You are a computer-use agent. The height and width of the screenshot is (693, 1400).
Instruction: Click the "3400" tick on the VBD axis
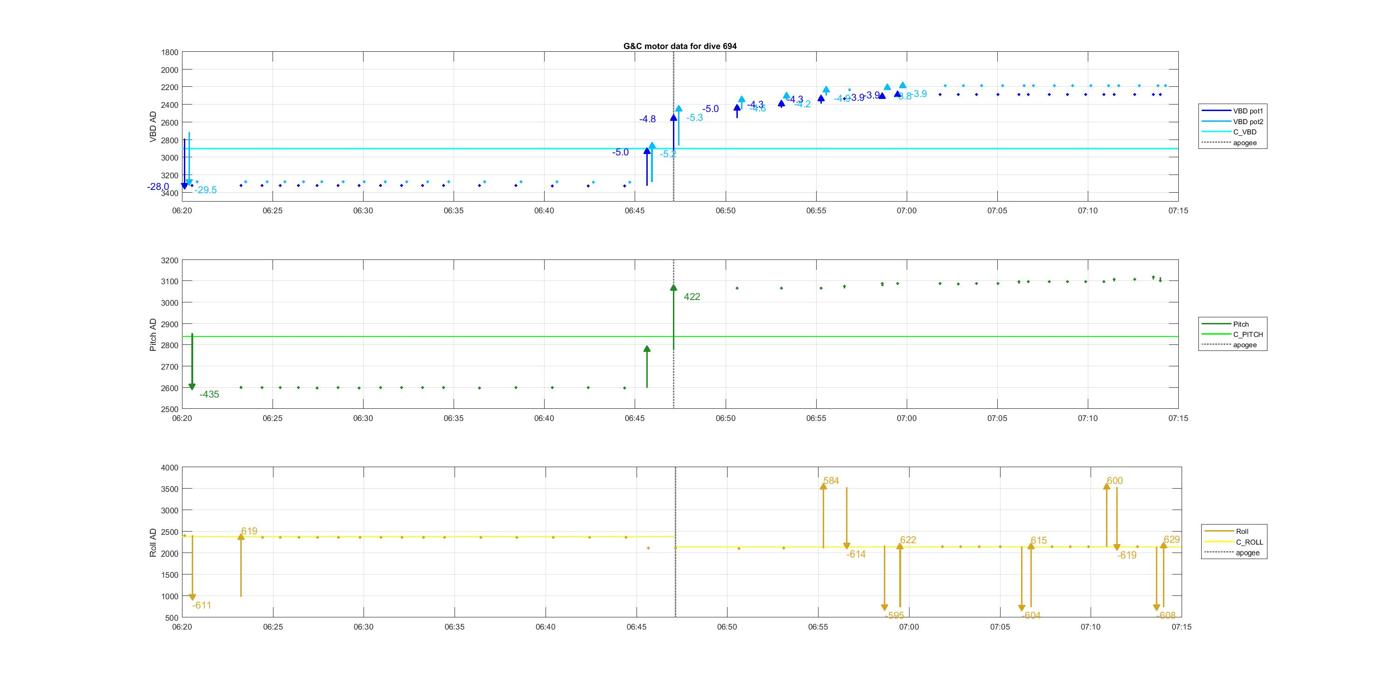click(x=170, y=193)
